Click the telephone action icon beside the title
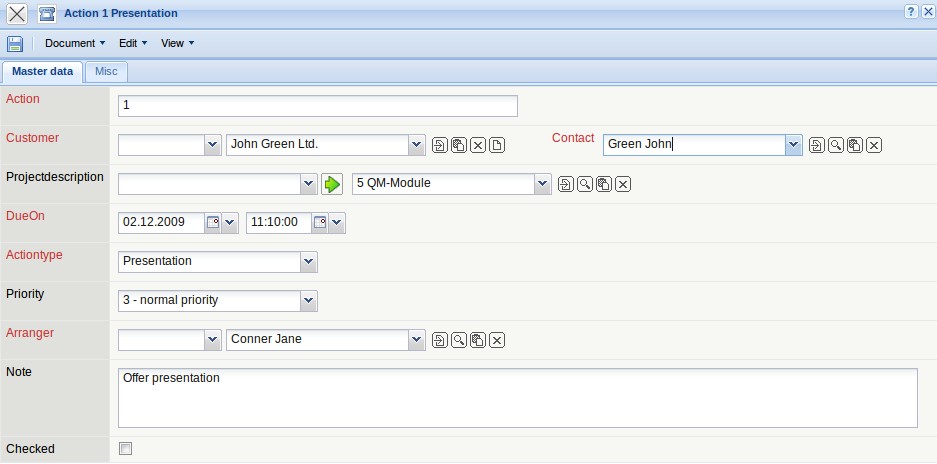Viewport: 937px width, 464px height. (47, 13)
